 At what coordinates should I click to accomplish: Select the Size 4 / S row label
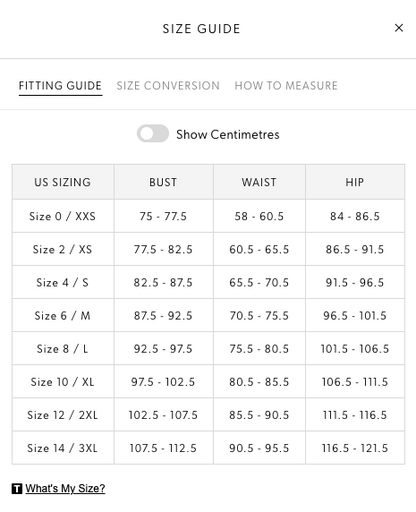(x=63, y=282)
